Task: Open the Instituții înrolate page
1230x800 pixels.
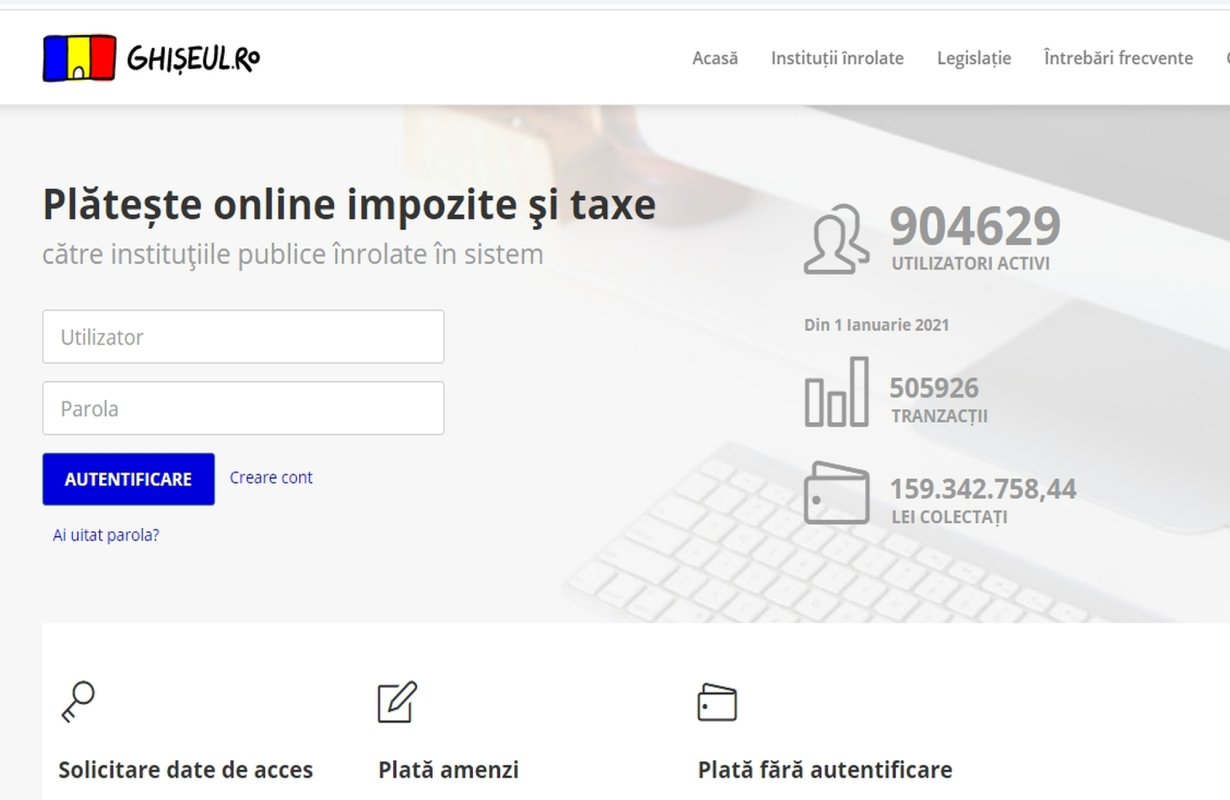Action: [836, 58]
